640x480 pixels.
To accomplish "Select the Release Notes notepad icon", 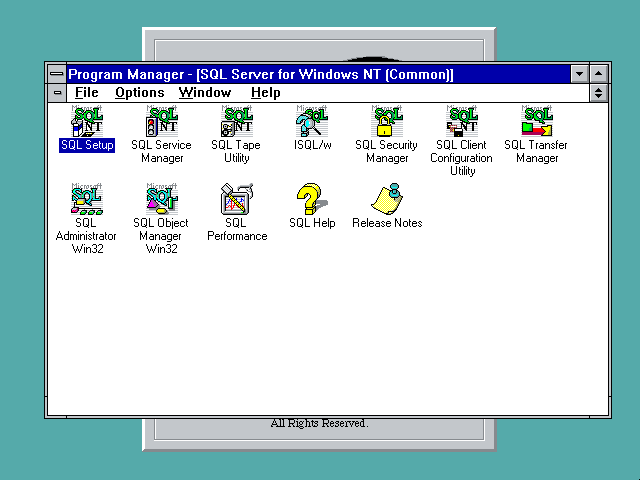I will (387, 199).
